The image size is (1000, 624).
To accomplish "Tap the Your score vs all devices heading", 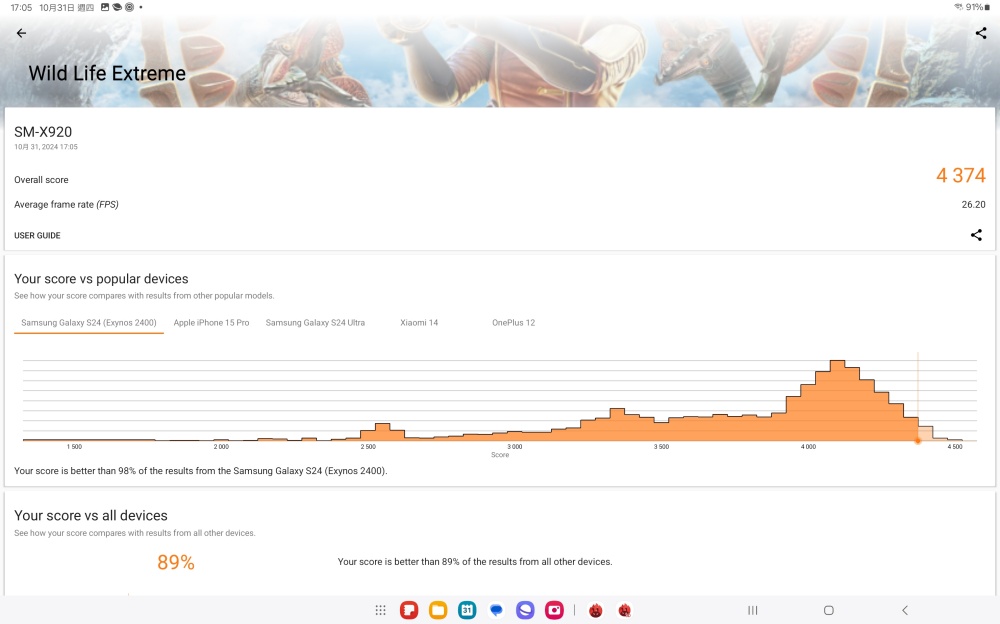I will (91, 516).
